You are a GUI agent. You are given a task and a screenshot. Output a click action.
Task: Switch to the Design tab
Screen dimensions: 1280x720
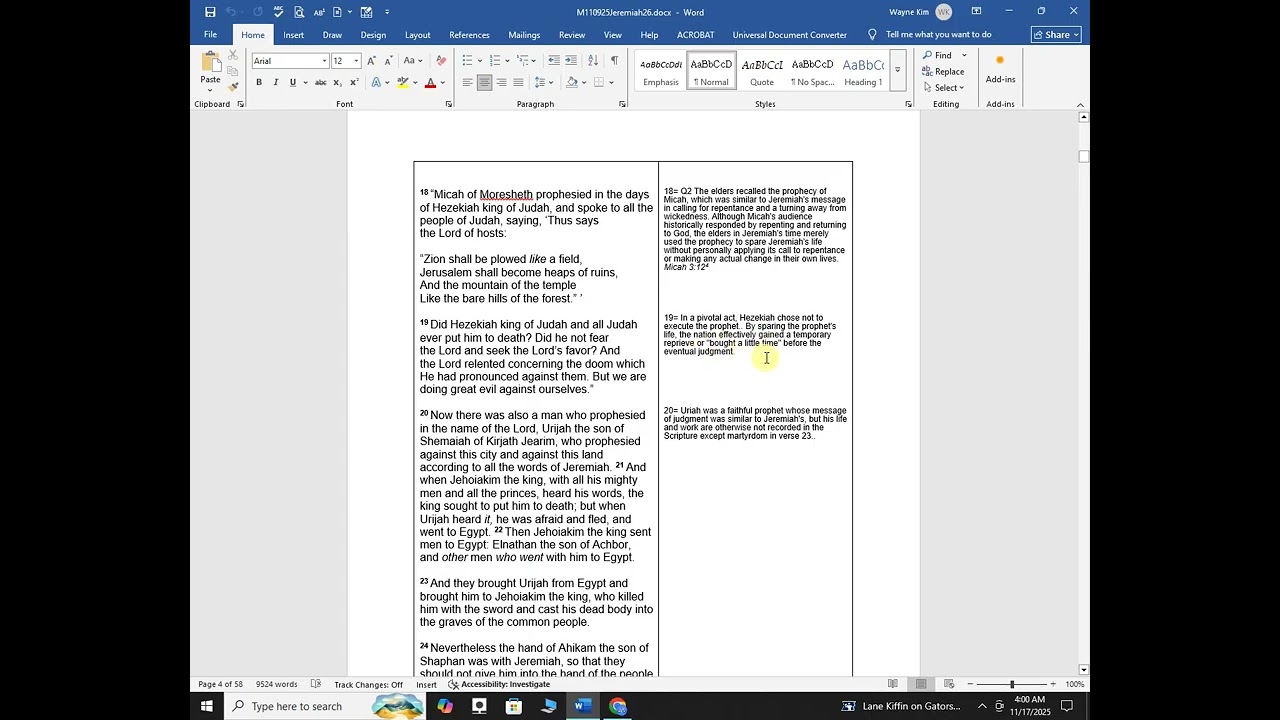coord(373,35)
